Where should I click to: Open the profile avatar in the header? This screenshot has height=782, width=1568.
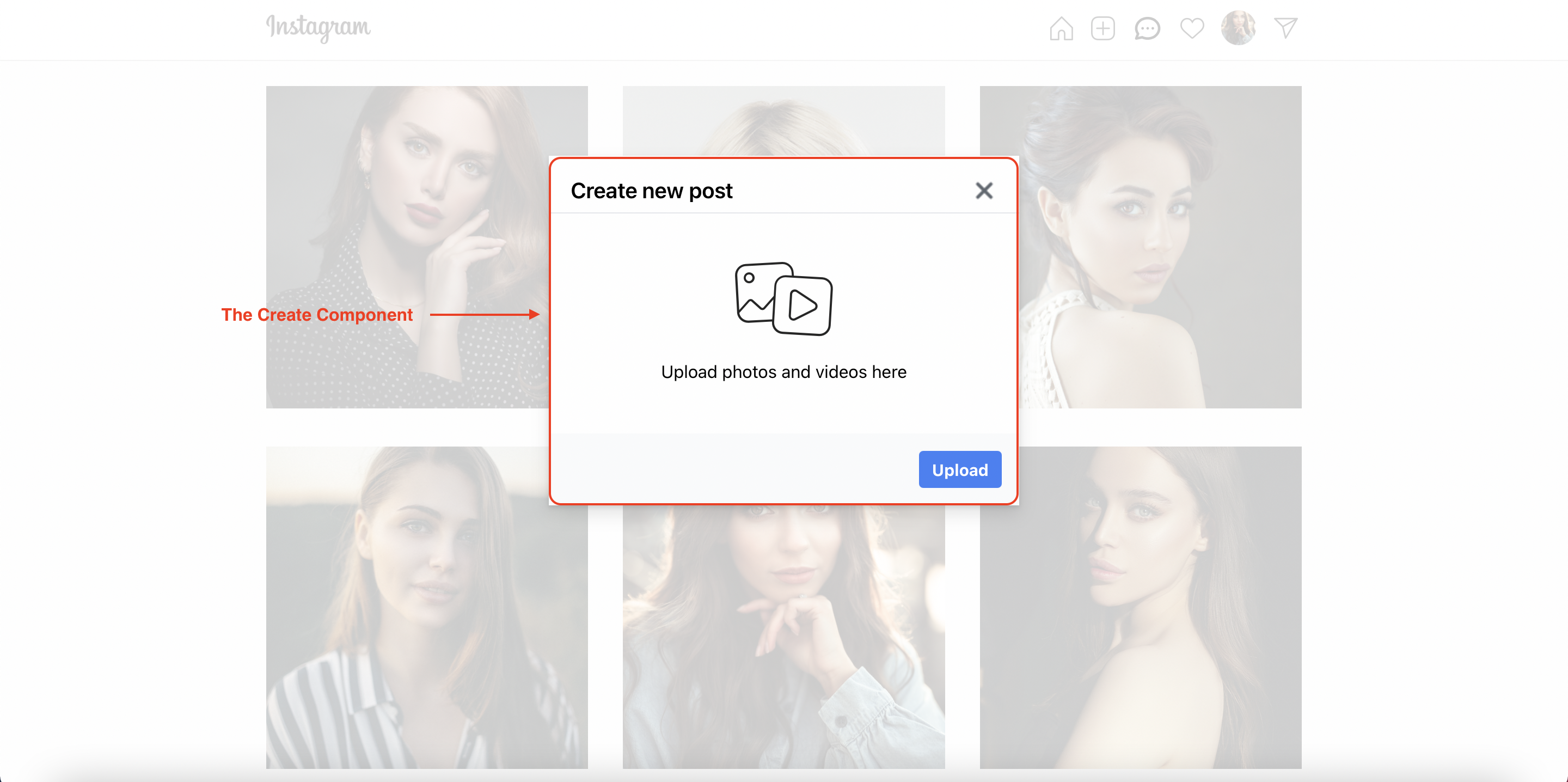click(1239, 27)
